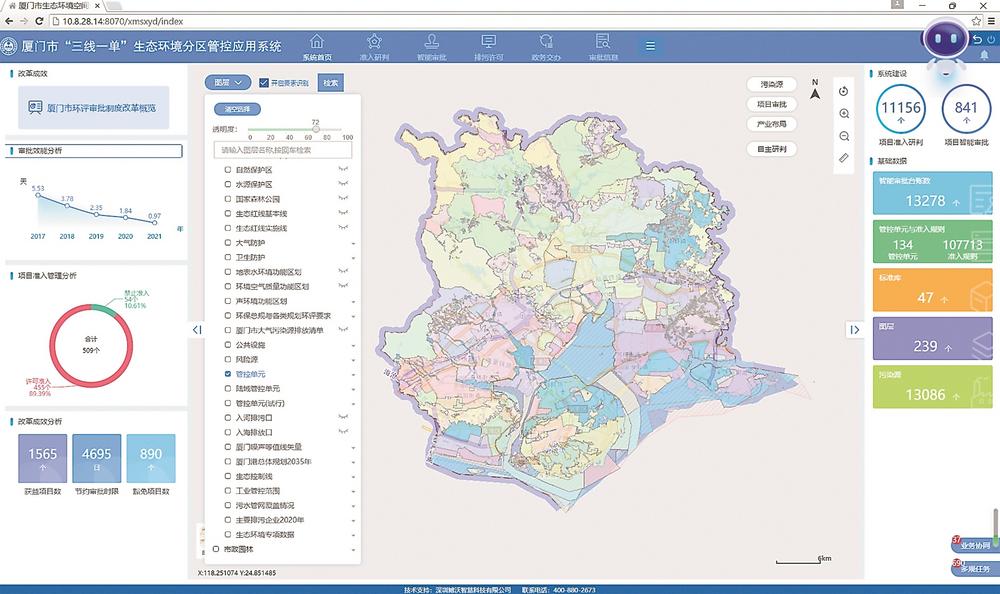1000x594 pixels.
Task: Collapse the left panel with arrow icon
Action: point(197,329)
